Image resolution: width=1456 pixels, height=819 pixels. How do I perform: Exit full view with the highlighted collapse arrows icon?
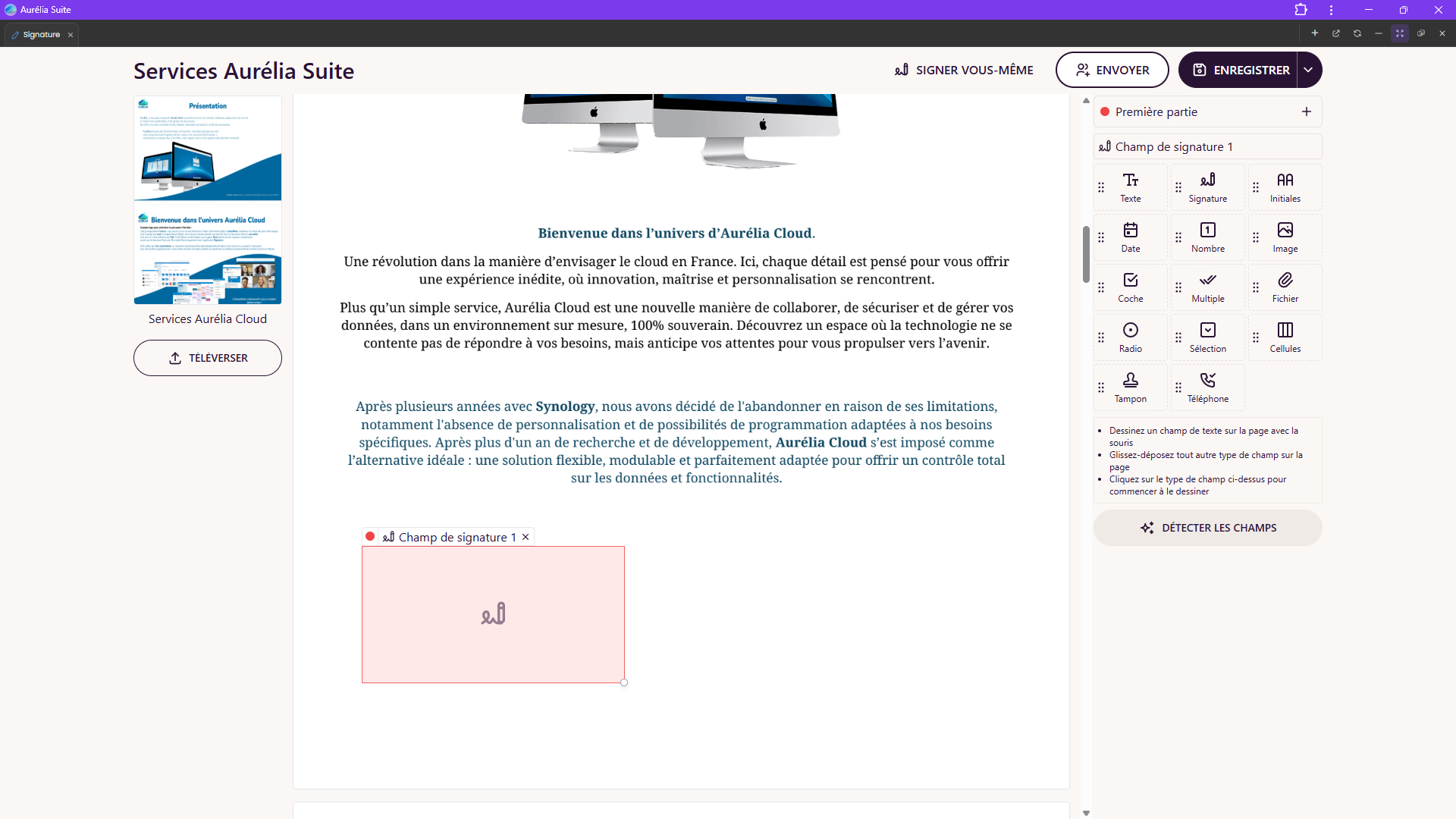(1400, 33)
